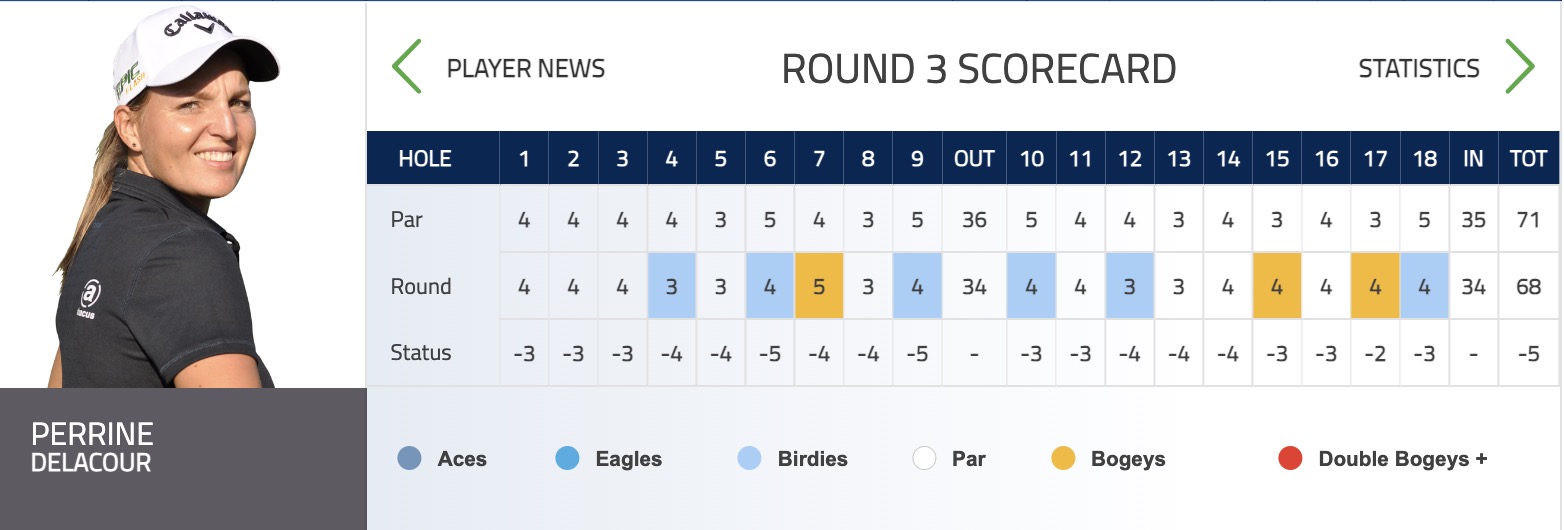Select the birdie score on hole 4
Screen dimensions: 1564x530
click(x=672, y=286)
